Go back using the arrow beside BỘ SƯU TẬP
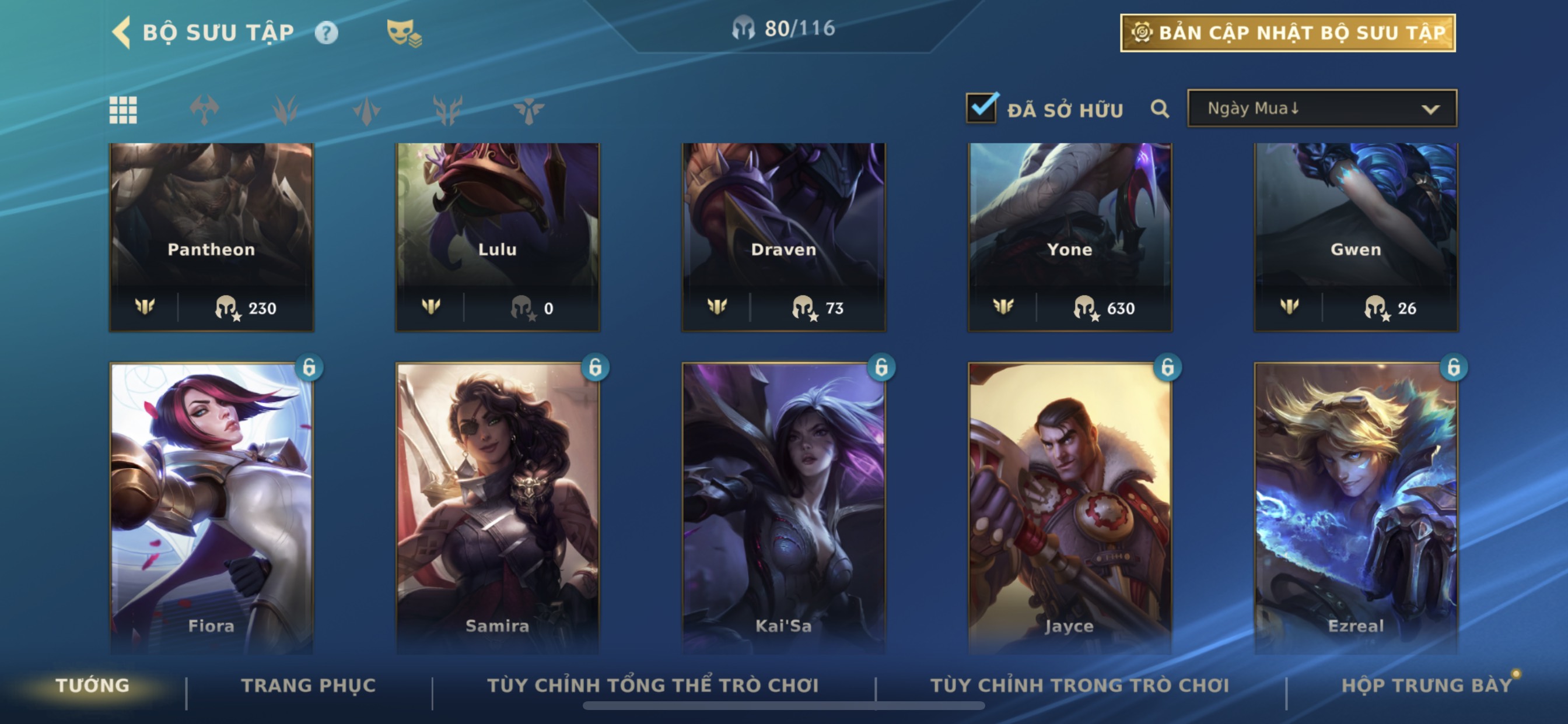Image resolution: width=1568 pixels, height=724 pixels. pos(121,32)
